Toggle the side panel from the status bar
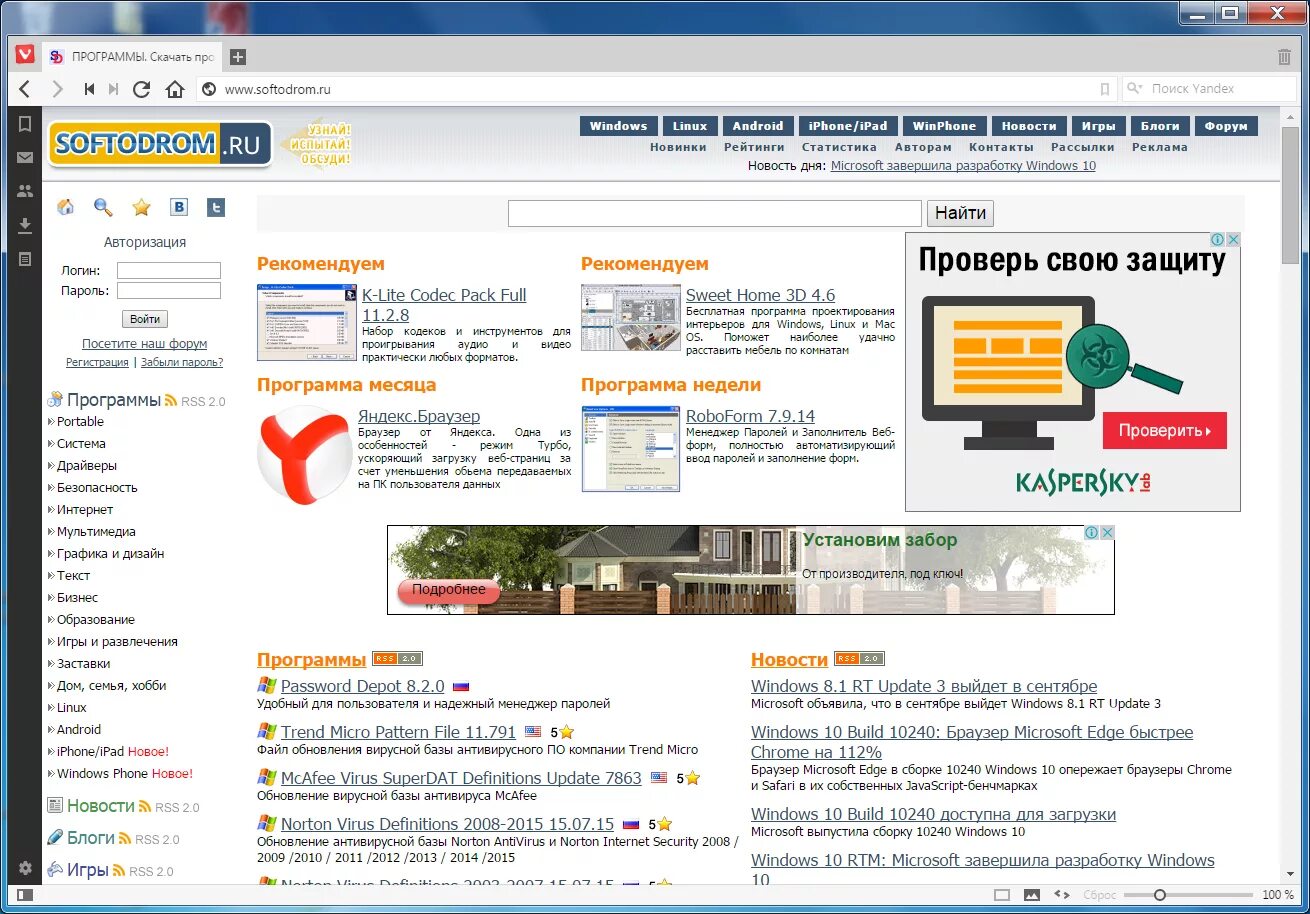The height and width of the screenshot is (914, 1310). click(25, 894)
